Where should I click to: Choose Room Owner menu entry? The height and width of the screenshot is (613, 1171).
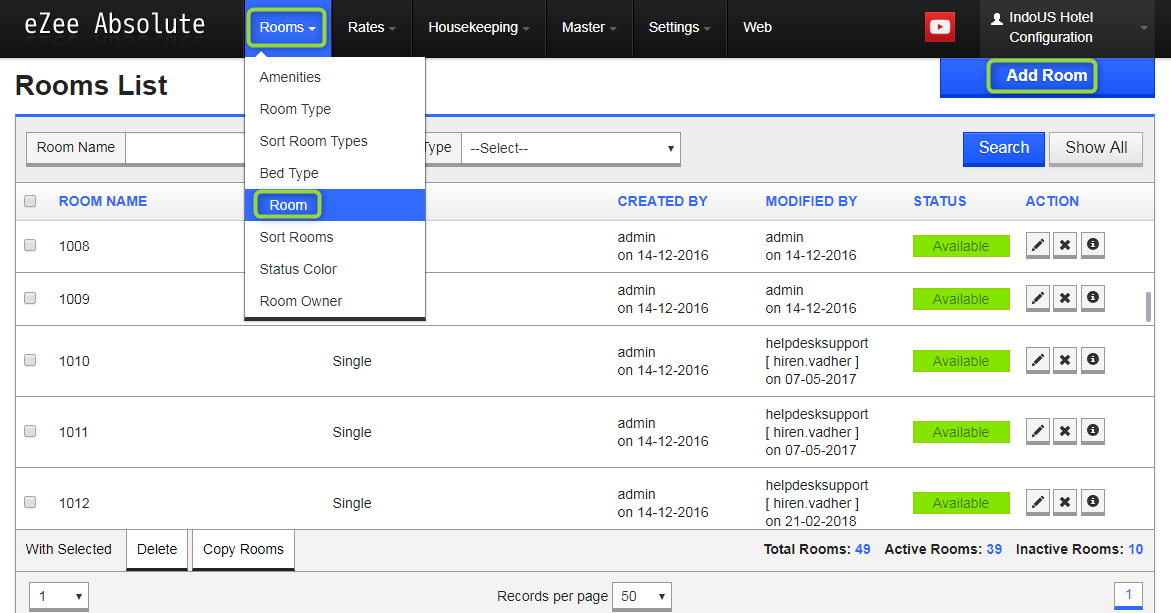(335, 301)
